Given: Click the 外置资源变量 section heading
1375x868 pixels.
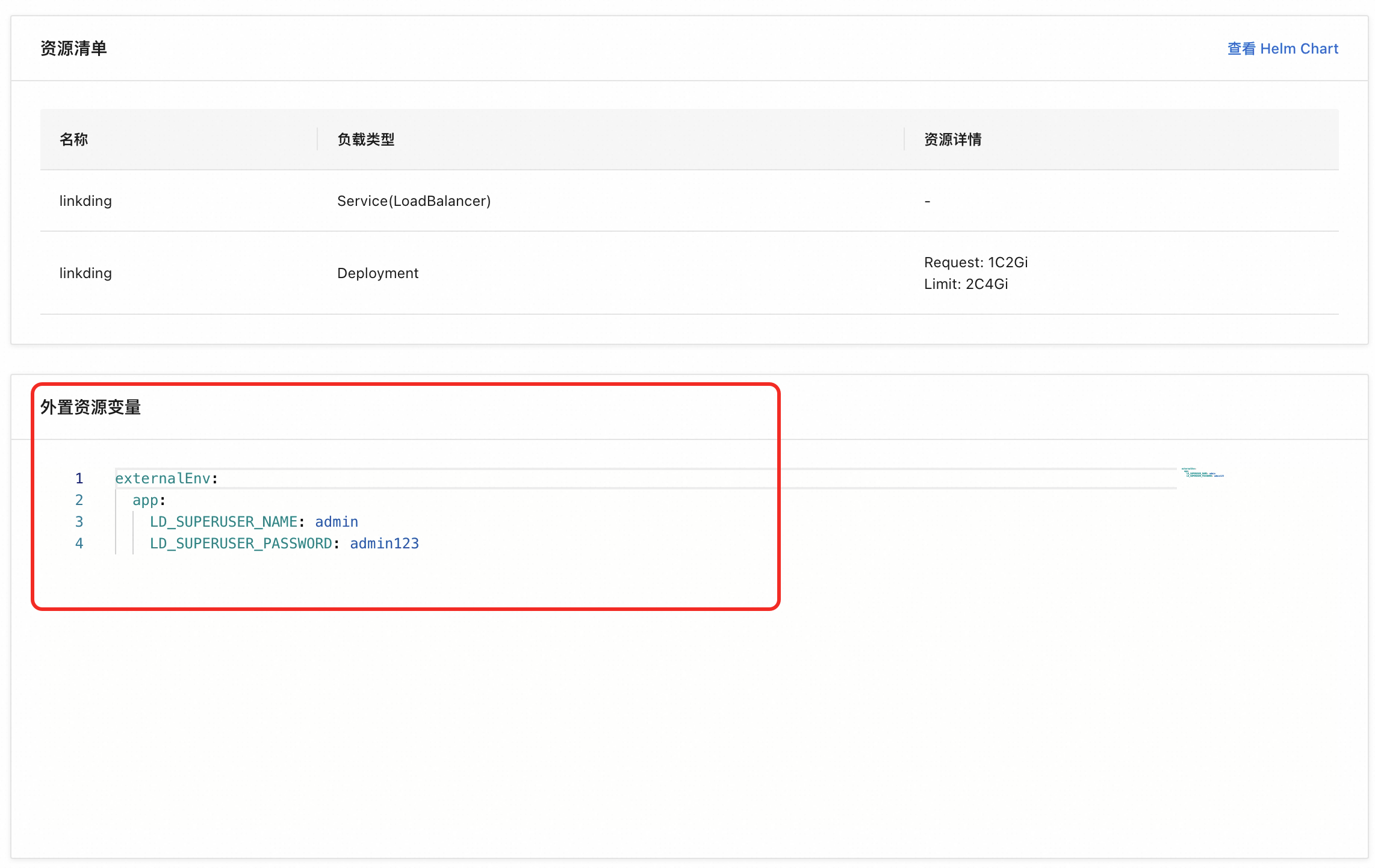Looking at the screenshot, I should tap(90, 408).
